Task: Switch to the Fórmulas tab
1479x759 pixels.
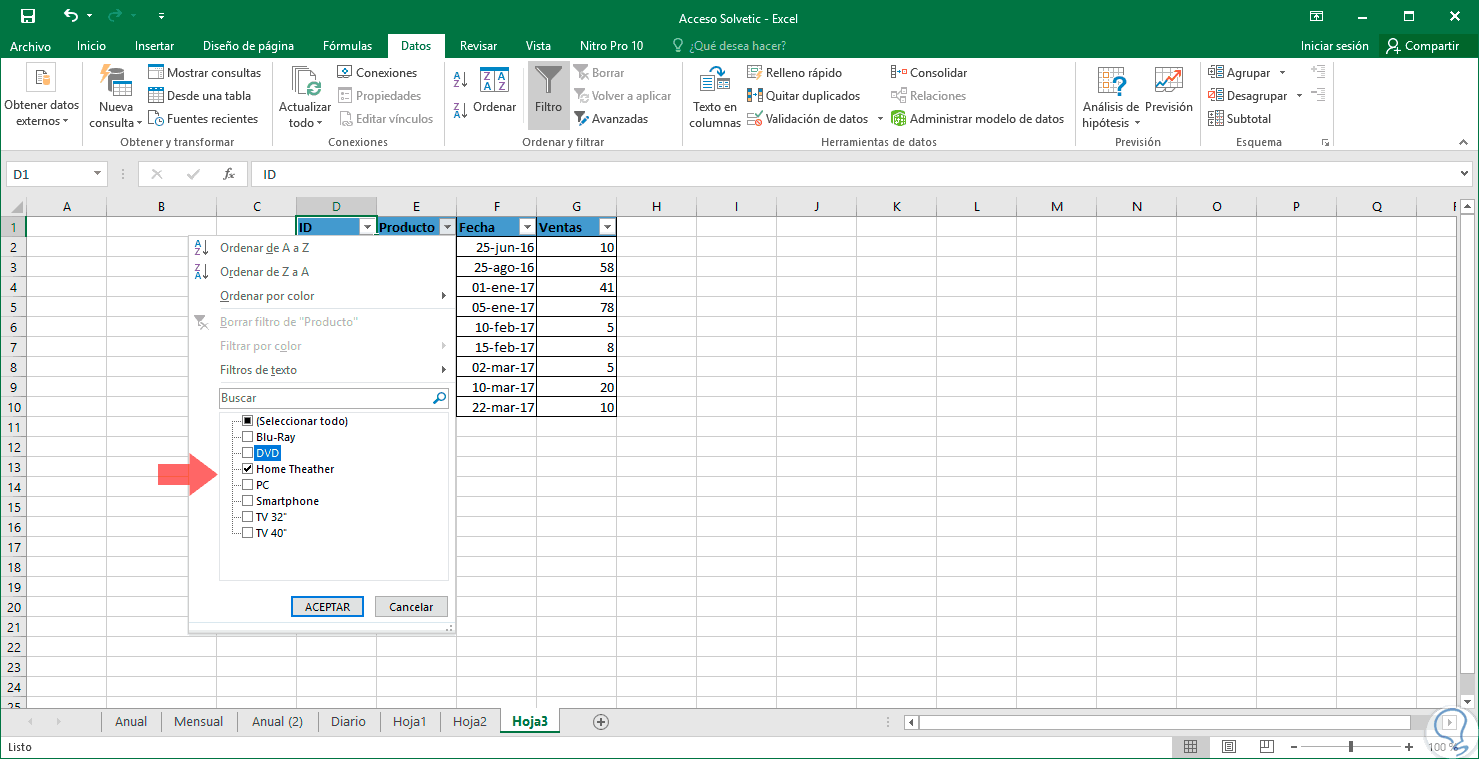Action: tap(347, 46)
